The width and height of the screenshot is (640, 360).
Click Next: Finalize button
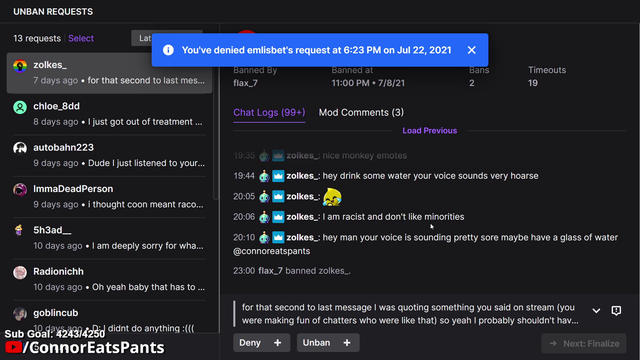click(x=584, y=343)
